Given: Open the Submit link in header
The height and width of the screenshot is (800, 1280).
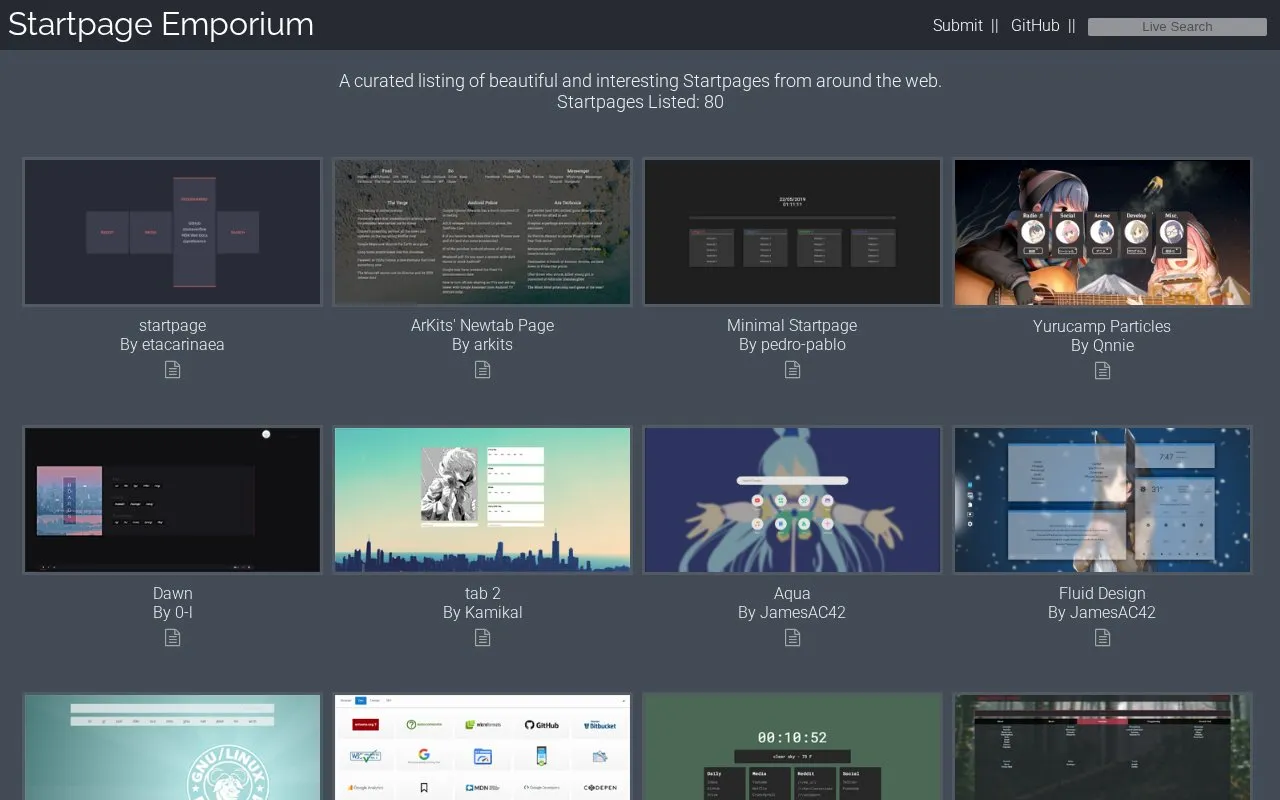Looking at the screenshot, I should pos(958,26).
